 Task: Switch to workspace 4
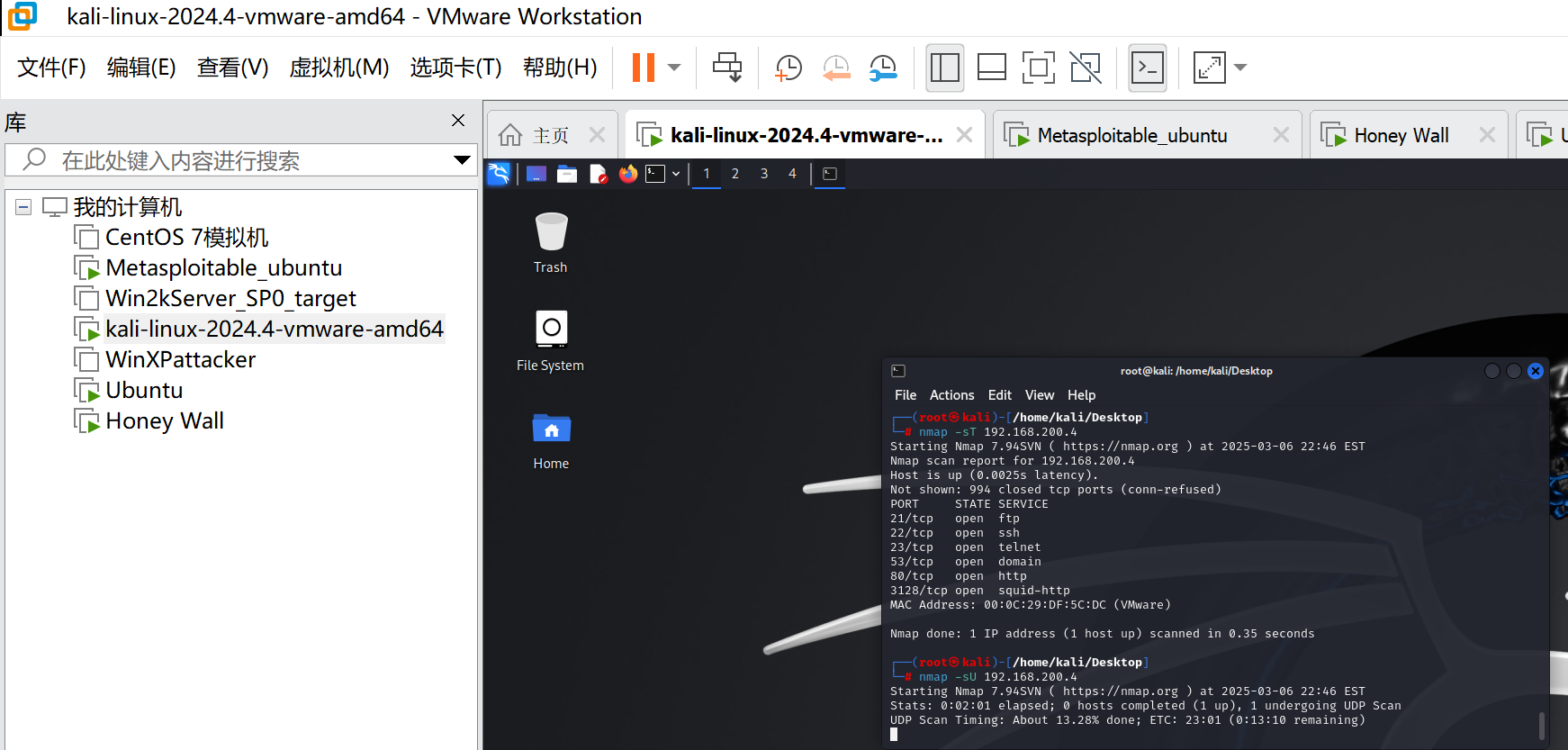(x=792, y=174)
